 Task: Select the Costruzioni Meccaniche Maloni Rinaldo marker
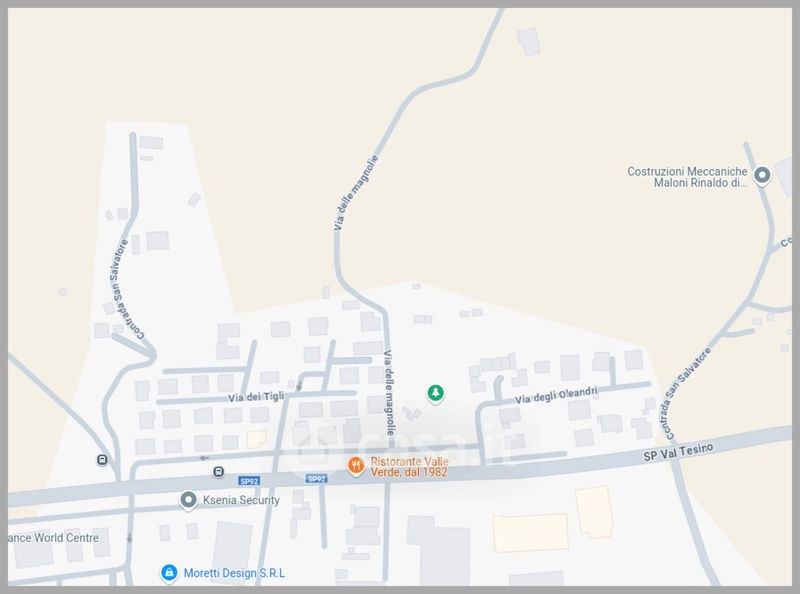click(x=762, y=176)
